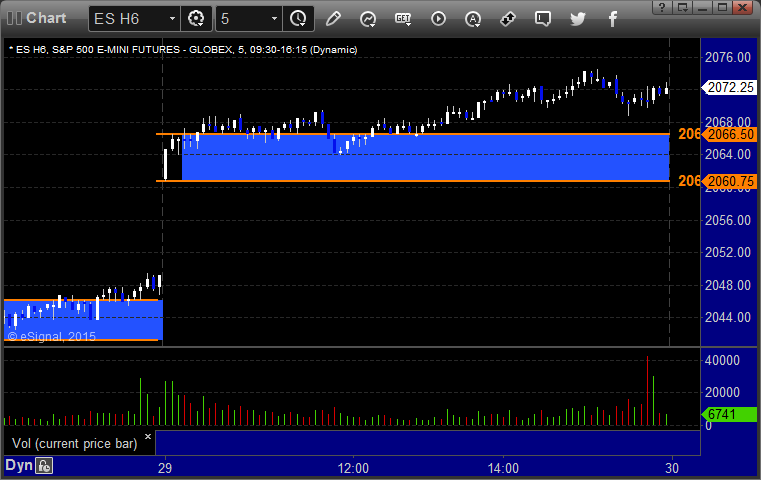Click the symbol link arrows icon
The image size is (761, 480).
(x=508, y=19)
